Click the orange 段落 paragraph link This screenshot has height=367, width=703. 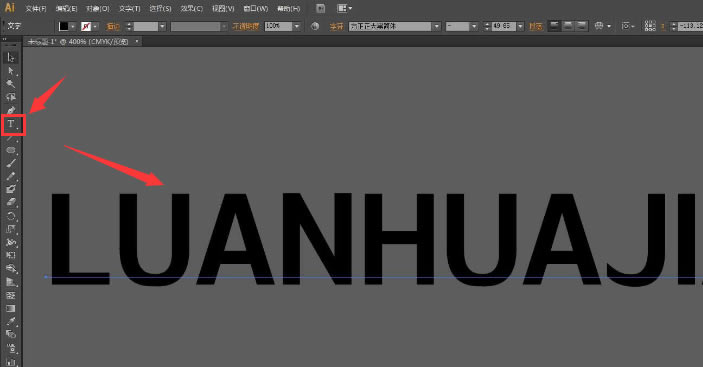(536, 27)
